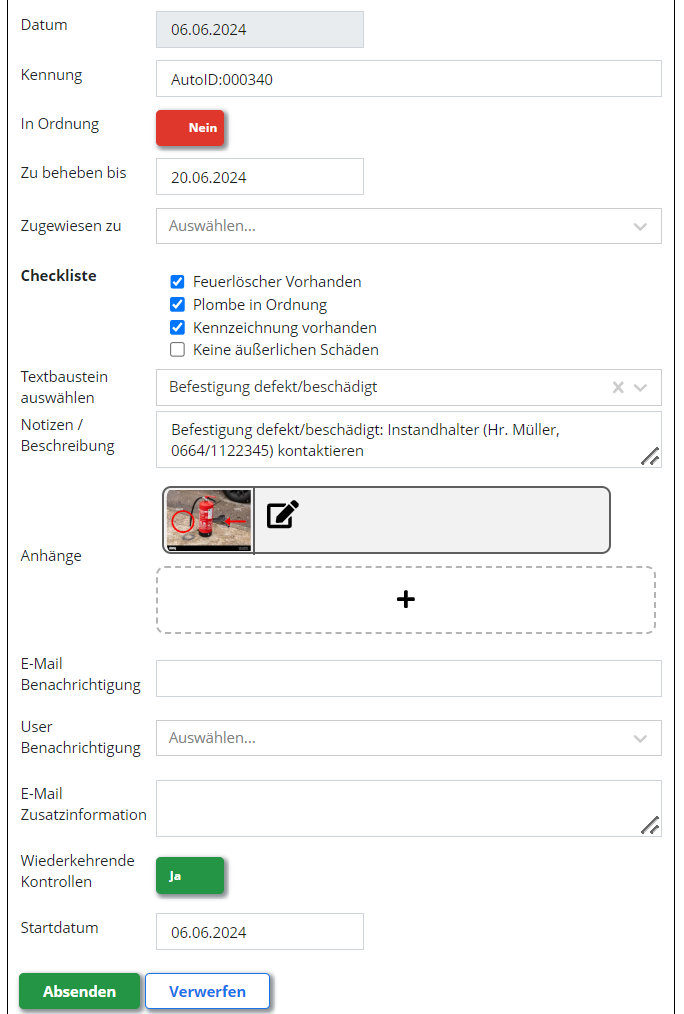The image size is (684, 1014).
Task: Select the Startdatum date field
Action: (x=260, y=932)
